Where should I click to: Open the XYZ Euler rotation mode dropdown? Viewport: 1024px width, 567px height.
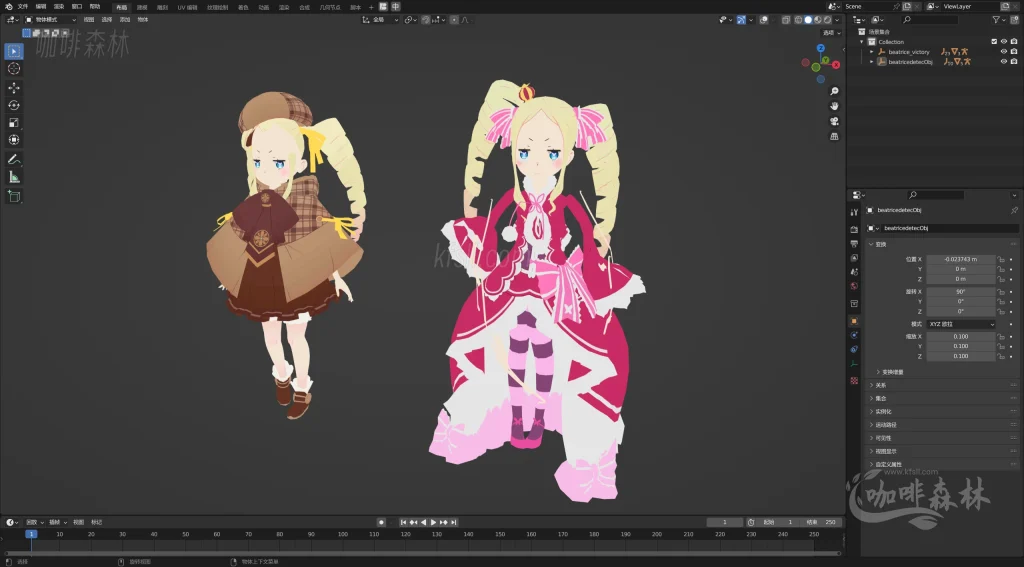click(961, 324)
